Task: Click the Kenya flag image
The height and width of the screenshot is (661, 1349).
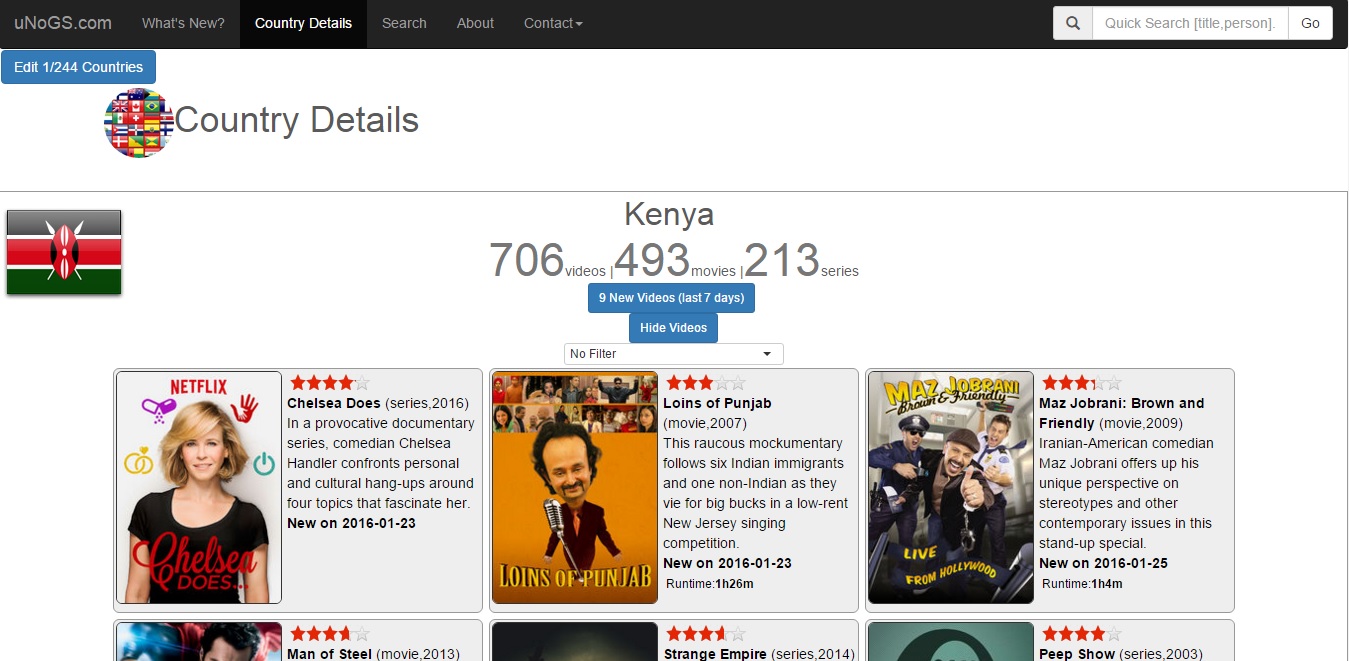Action: click(x=64, y=252)
